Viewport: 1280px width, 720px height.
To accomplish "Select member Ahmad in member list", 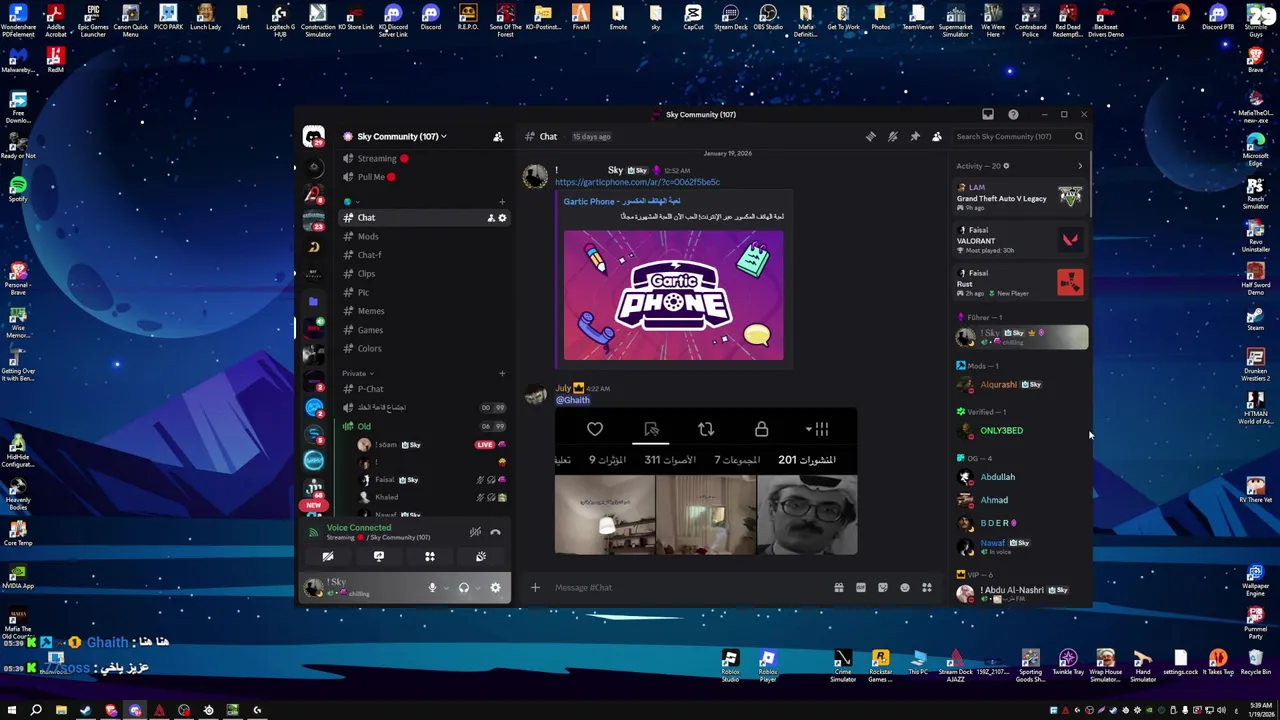I will pos(1020,500).
